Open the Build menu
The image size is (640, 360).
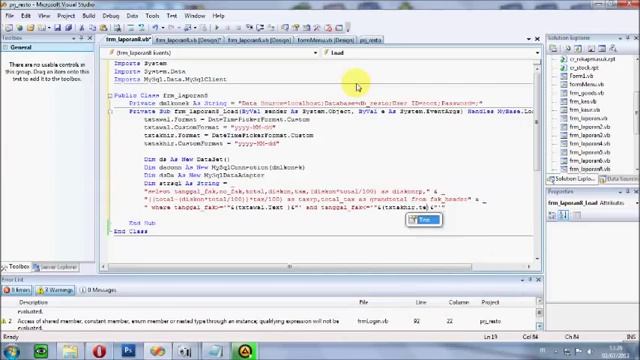pyautogui.click(x=89, y=16)
